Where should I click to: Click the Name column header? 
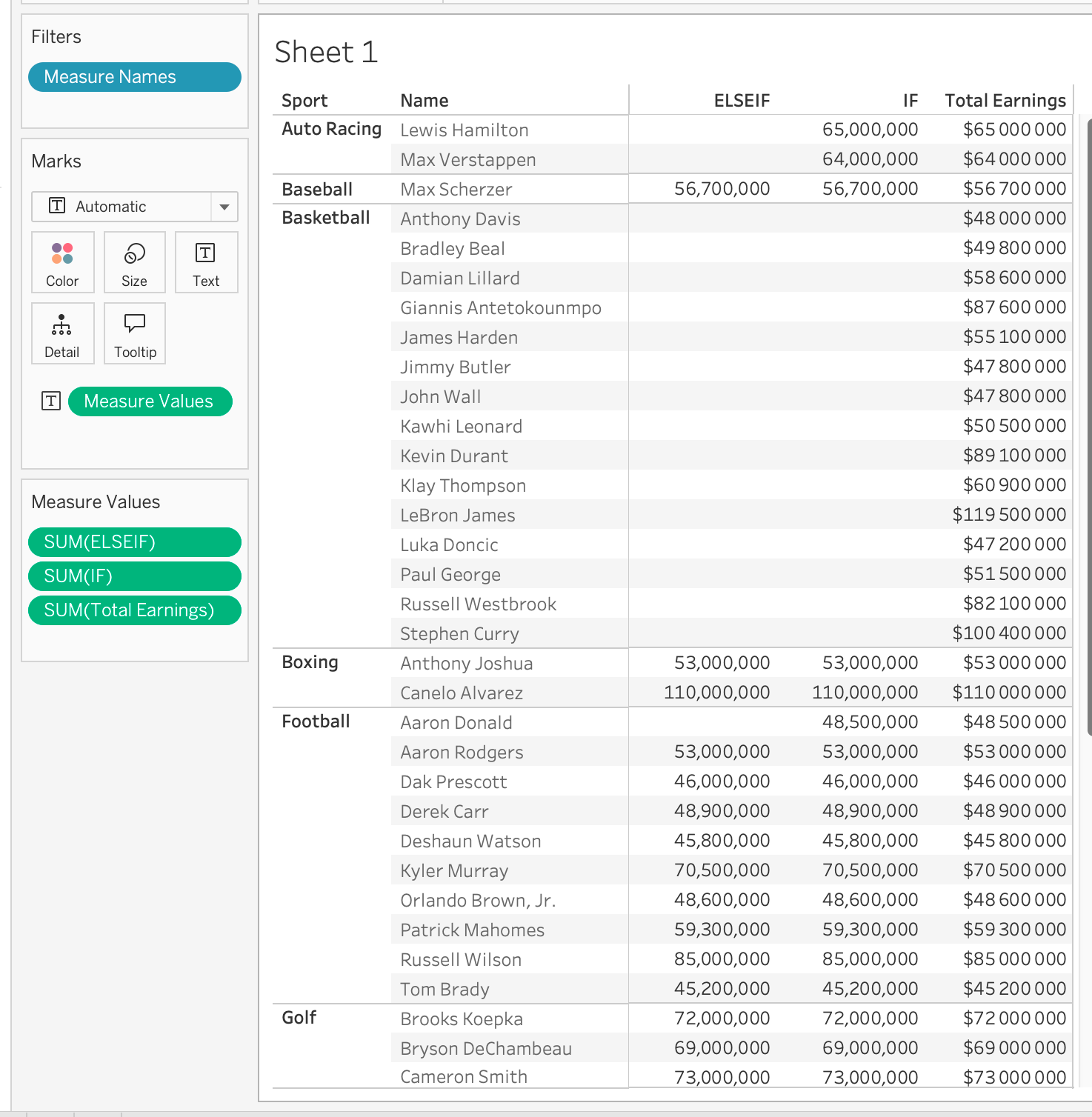point(425,101)
